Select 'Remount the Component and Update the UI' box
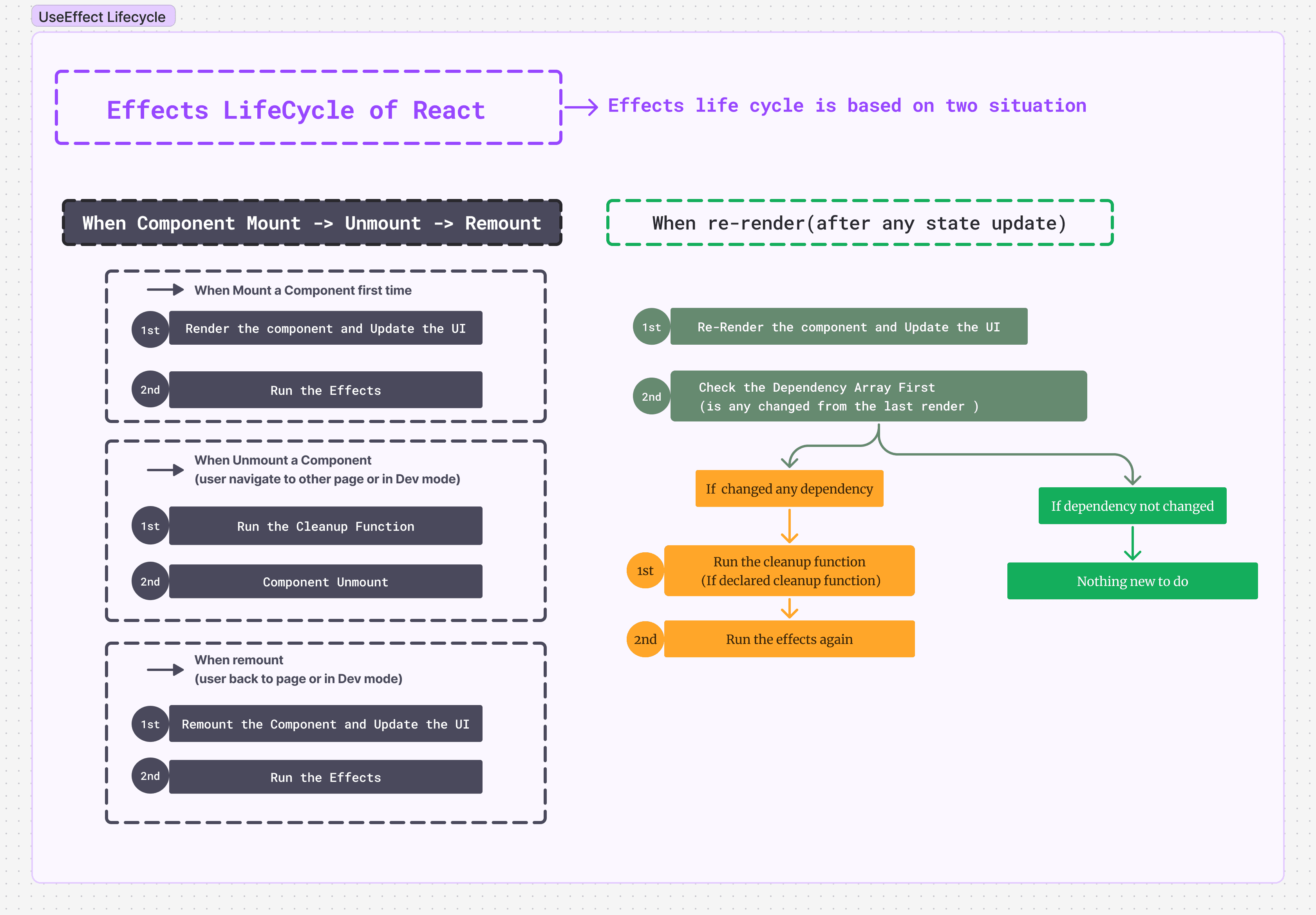Viewport: 1316px width, 915px height. pyautogui.click(x=325, y=723)
